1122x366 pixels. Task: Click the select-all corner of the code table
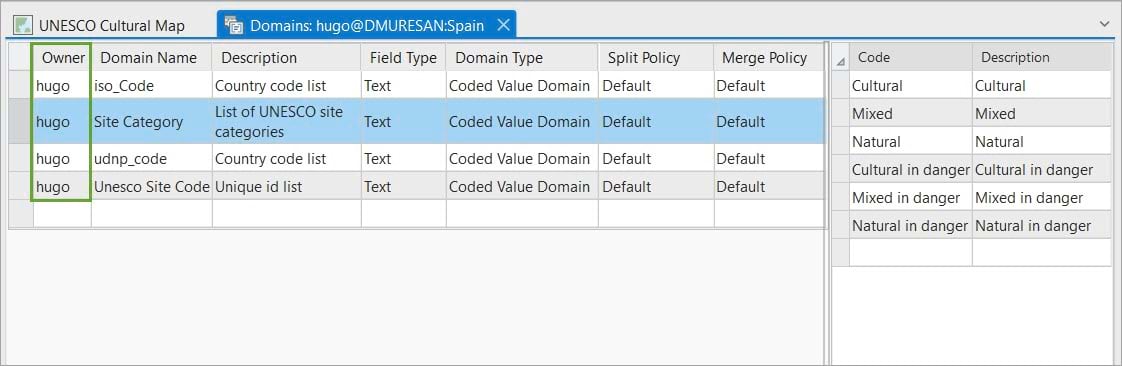(841, 58)
